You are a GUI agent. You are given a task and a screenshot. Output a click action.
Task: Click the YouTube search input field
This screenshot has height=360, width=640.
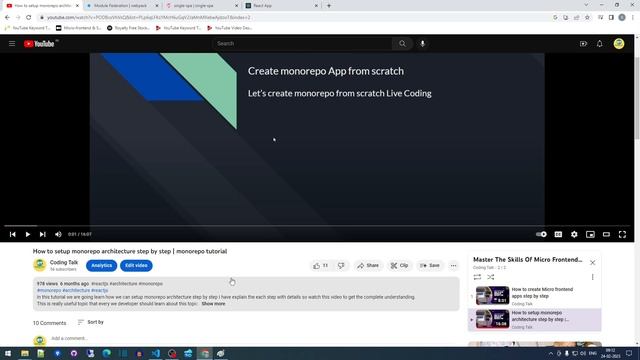302,44
